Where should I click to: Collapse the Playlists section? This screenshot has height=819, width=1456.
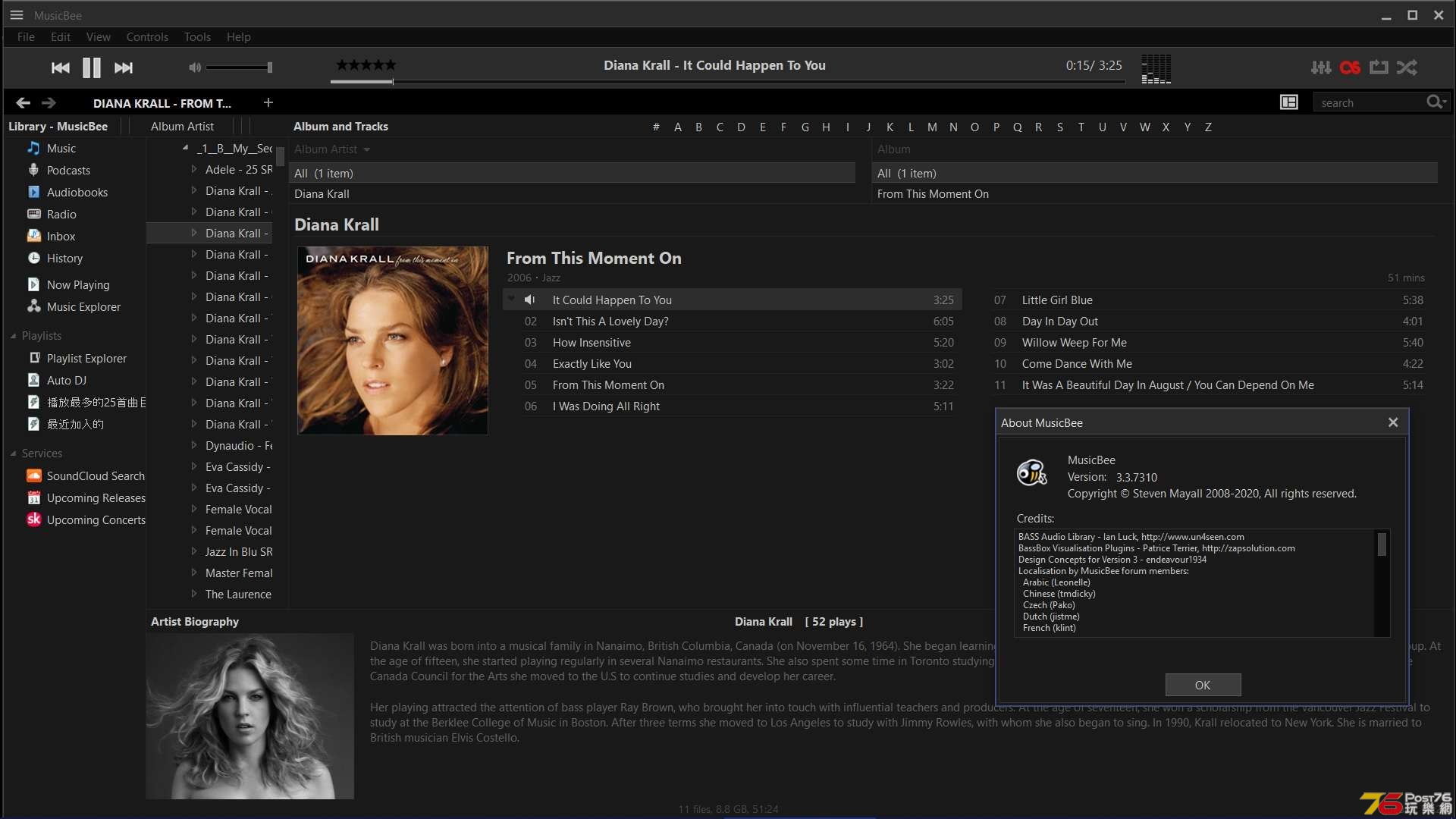tap(13, 336)
